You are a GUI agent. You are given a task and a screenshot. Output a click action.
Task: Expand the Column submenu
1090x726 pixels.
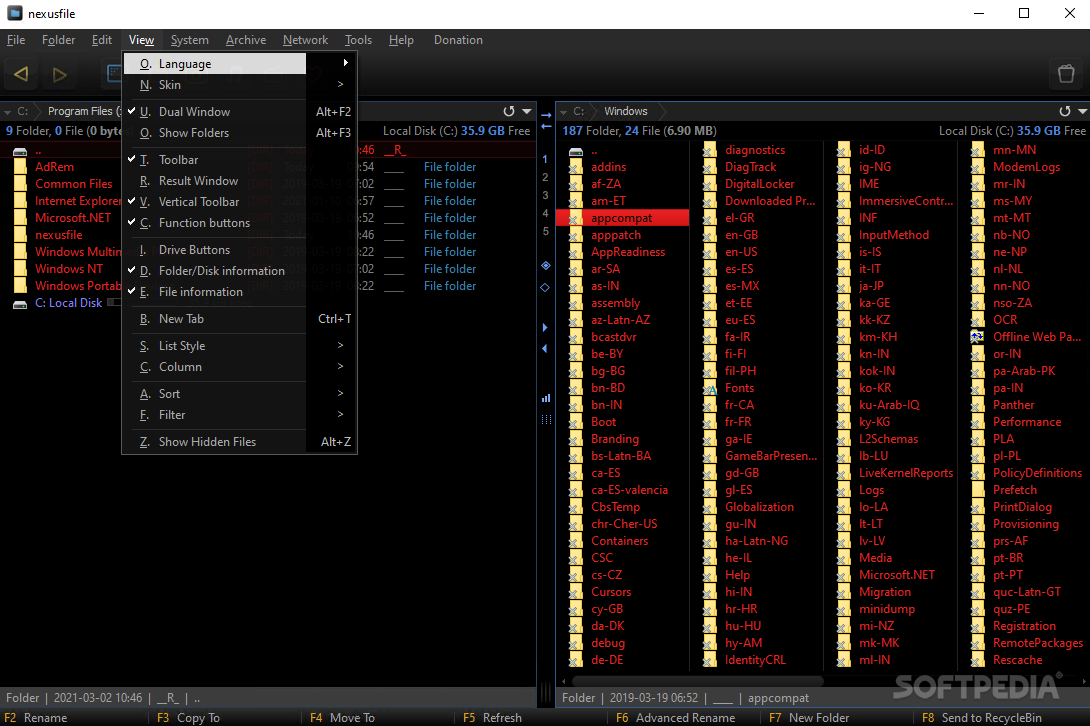[x=240, y=366]
